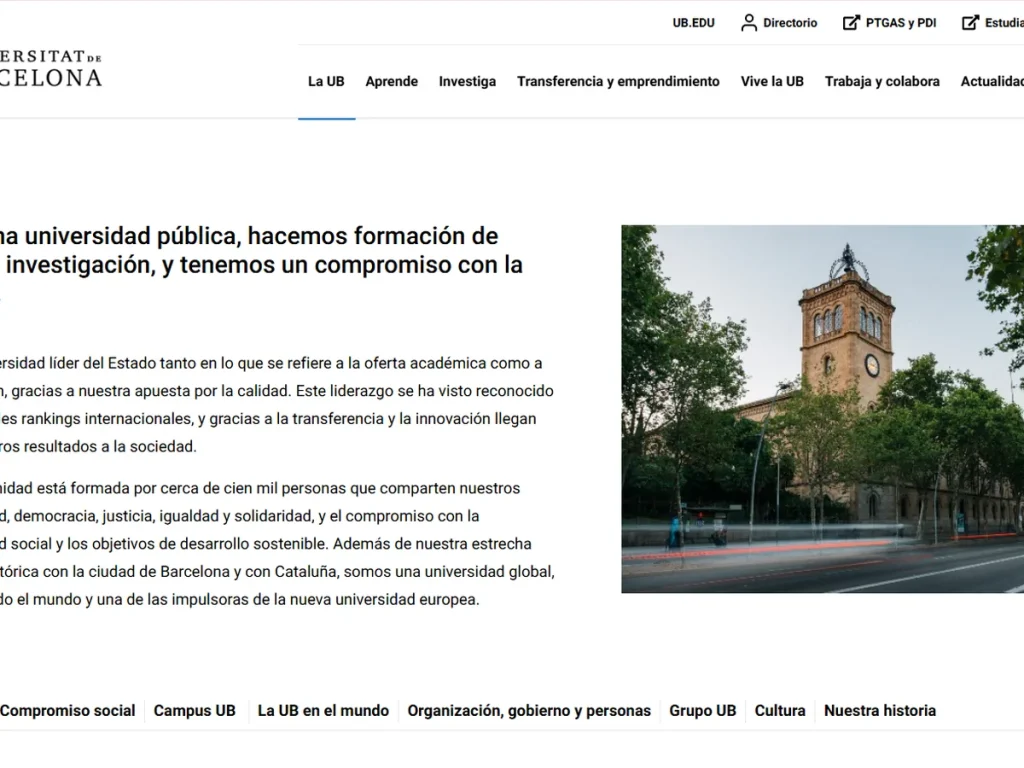Open the Actualidad menu item

pyautogui.click(x=992, y=82)
